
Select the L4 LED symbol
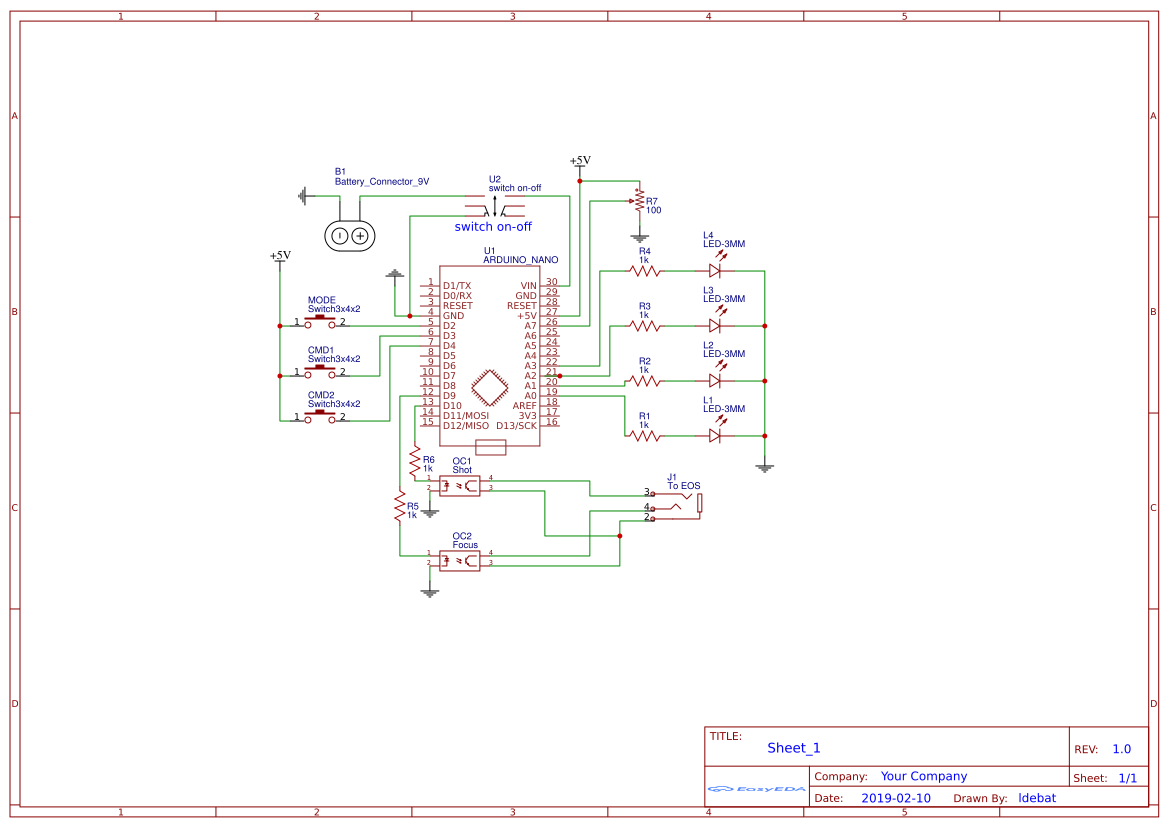(716, 270)
